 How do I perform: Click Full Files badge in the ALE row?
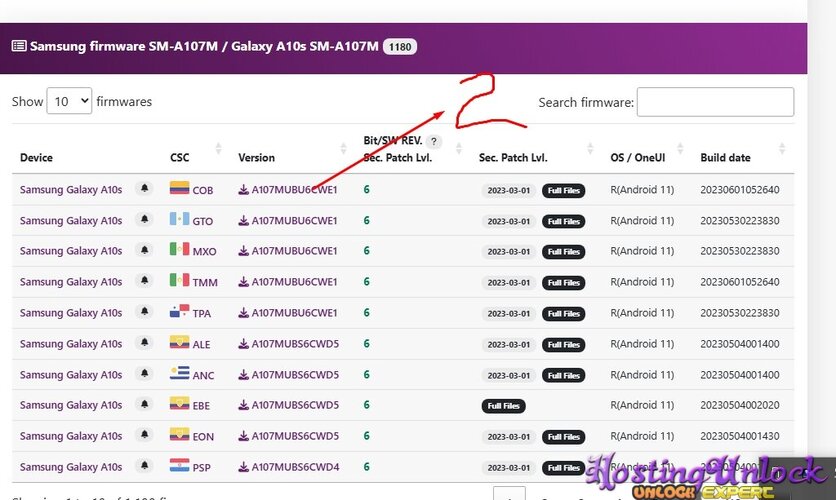tap(564, 344)
